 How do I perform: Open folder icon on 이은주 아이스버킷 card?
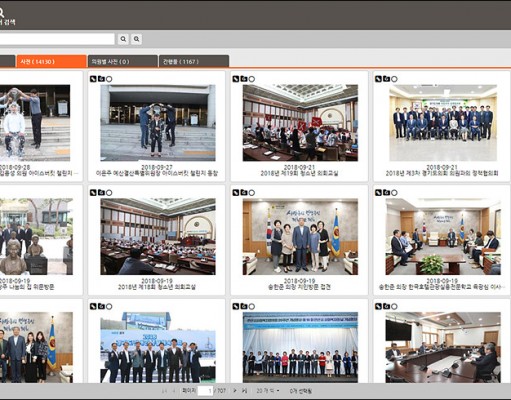pos(101,79)
